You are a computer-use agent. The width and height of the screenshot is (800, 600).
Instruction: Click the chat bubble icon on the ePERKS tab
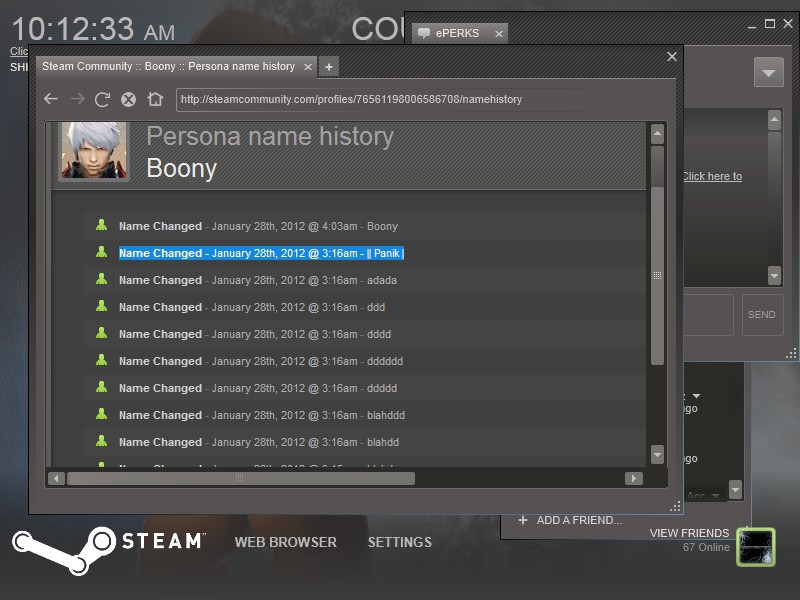[x=424, y=33]
